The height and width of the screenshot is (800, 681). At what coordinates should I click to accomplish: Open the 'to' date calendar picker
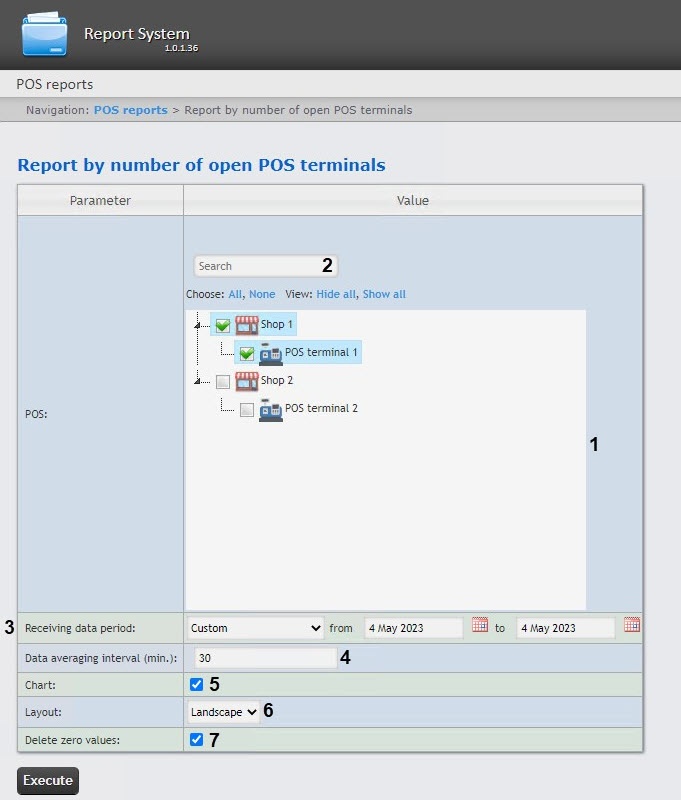(x=631, y=626)
